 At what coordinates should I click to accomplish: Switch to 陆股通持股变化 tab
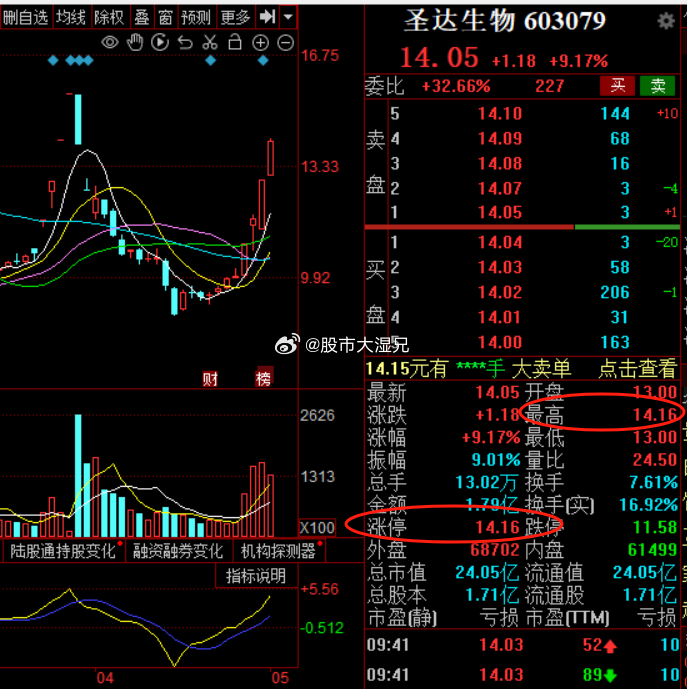[61, 550]
